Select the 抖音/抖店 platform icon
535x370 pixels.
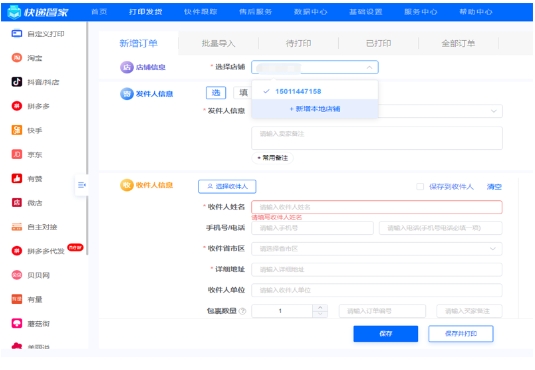(17, 82)
